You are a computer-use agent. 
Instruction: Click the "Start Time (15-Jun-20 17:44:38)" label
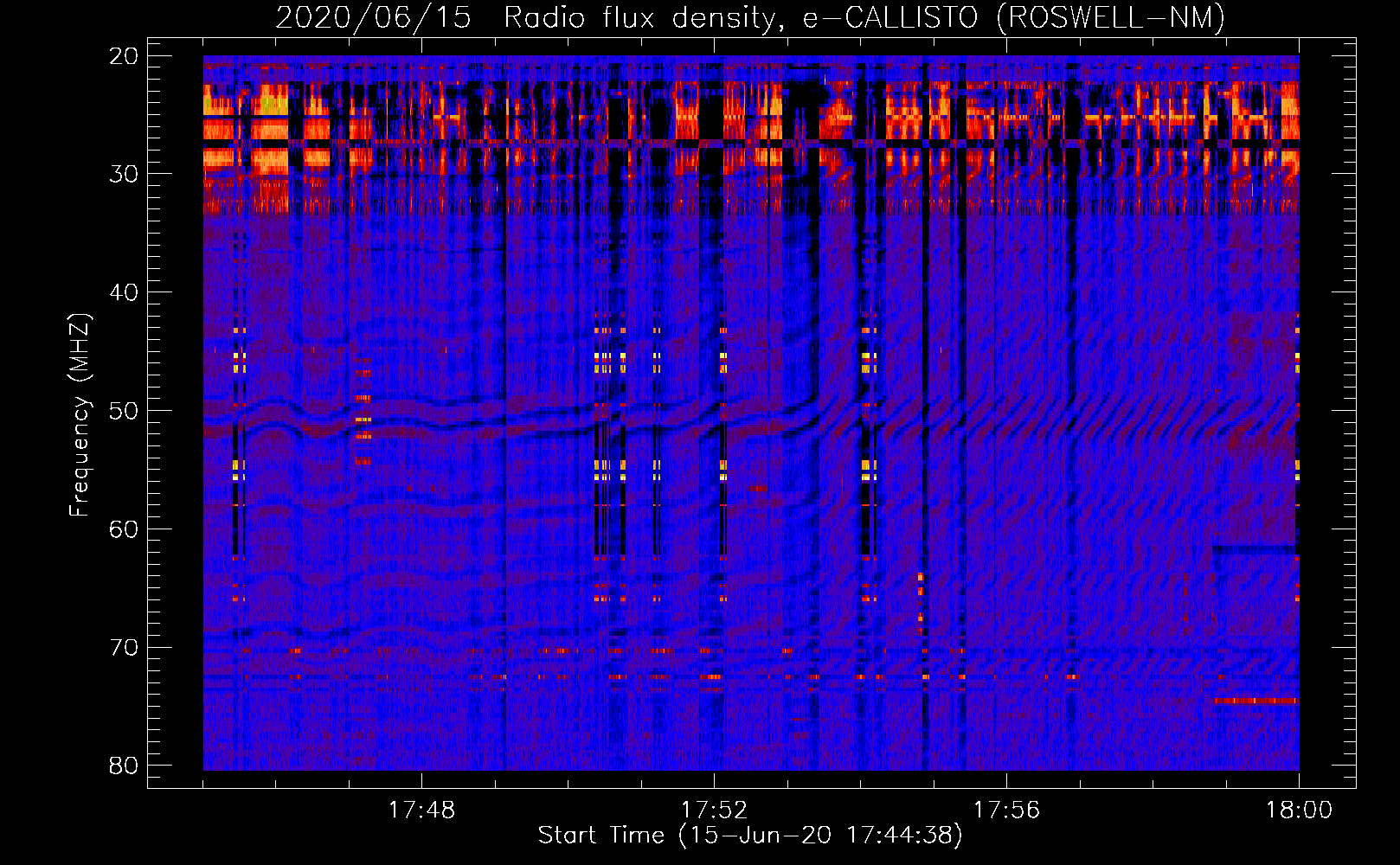pyautogui.click(x=750, y=836)
